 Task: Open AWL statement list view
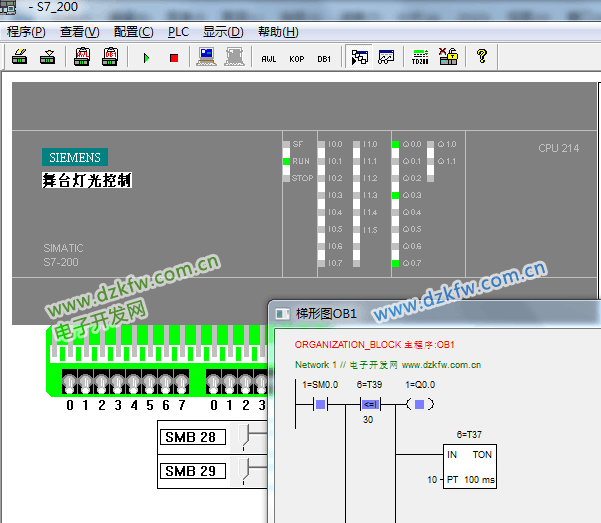(x=268, y=59)
